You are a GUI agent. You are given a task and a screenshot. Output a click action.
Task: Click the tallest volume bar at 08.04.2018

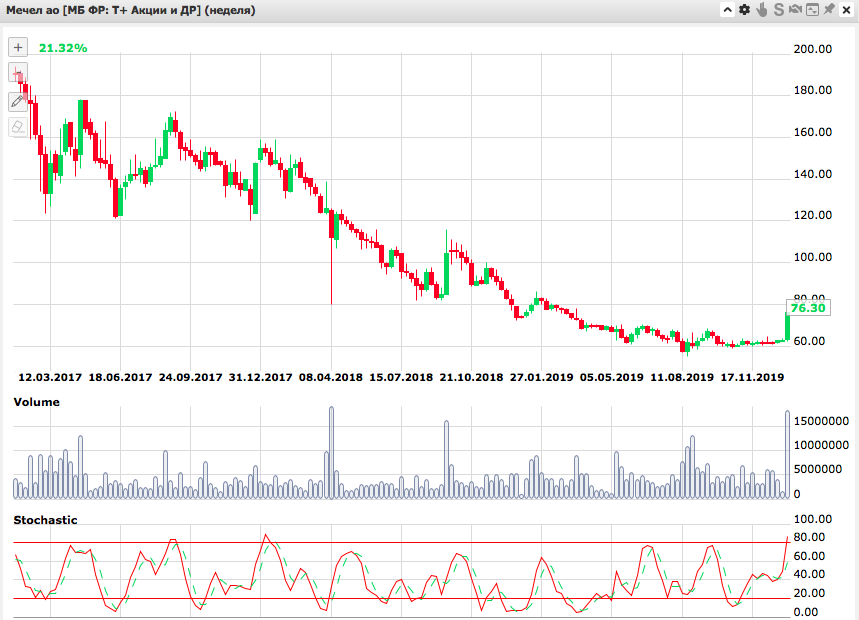click(x=331, y=452)
